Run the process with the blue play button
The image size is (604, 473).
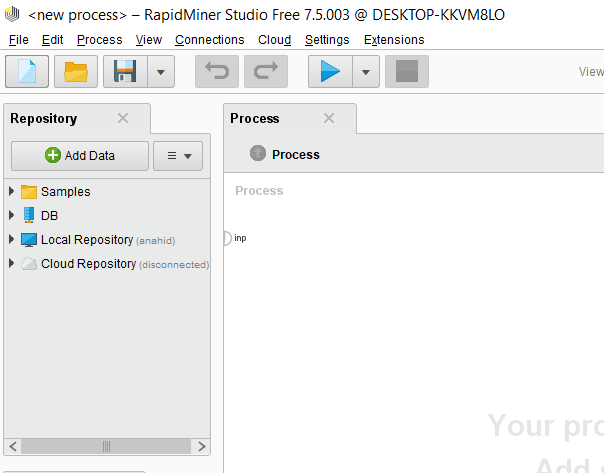click(x=330, y=71)
